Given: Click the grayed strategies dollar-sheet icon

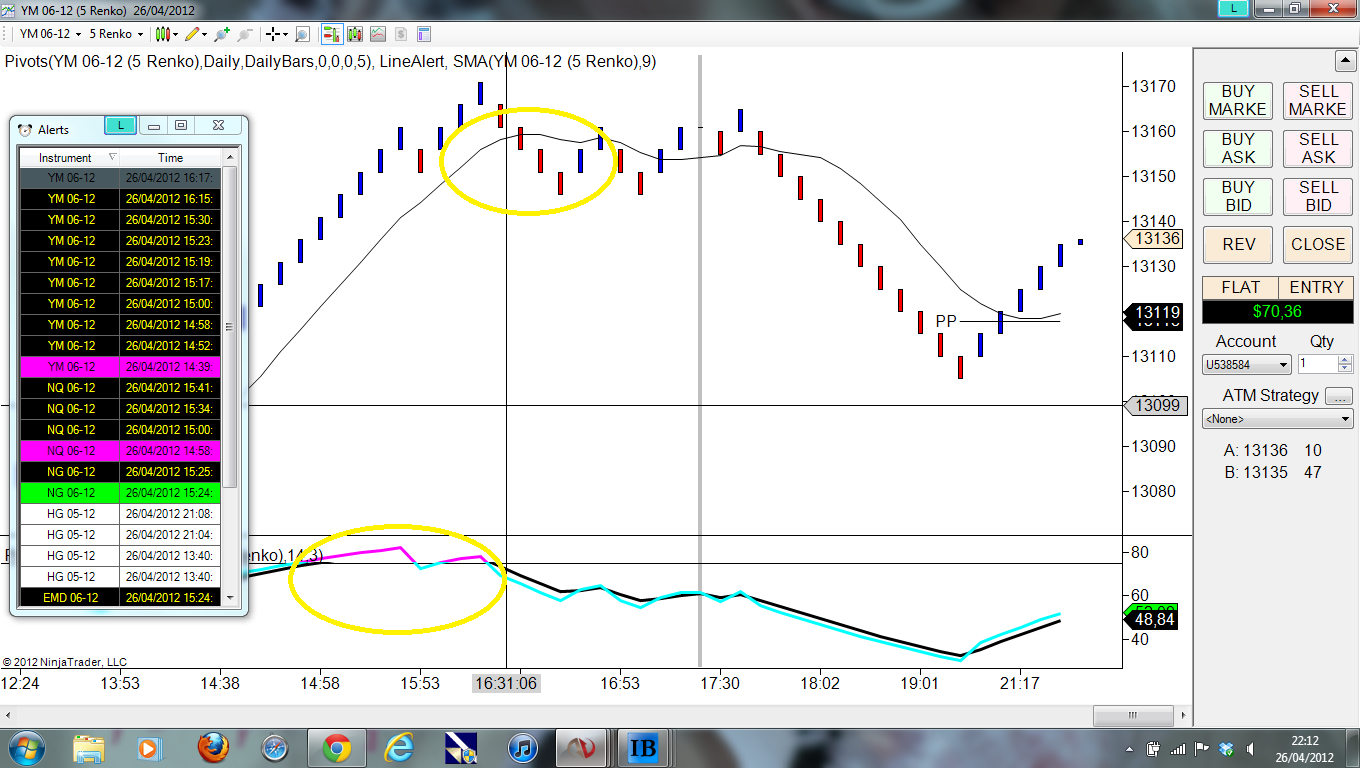Looking at the screenshot, I should [400, 34].
